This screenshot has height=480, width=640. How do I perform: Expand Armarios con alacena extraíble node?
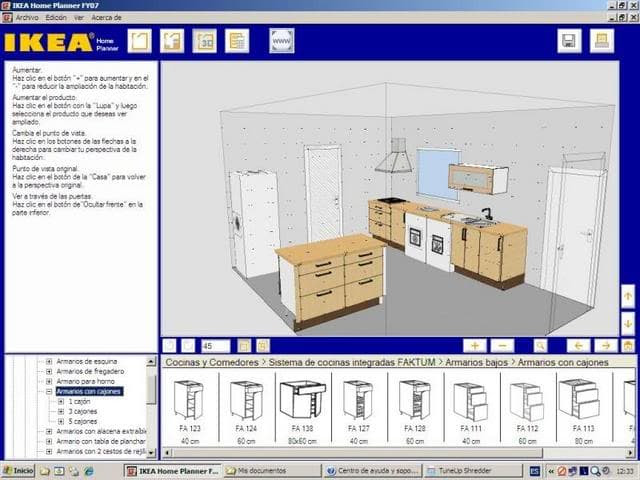(49, 431)
